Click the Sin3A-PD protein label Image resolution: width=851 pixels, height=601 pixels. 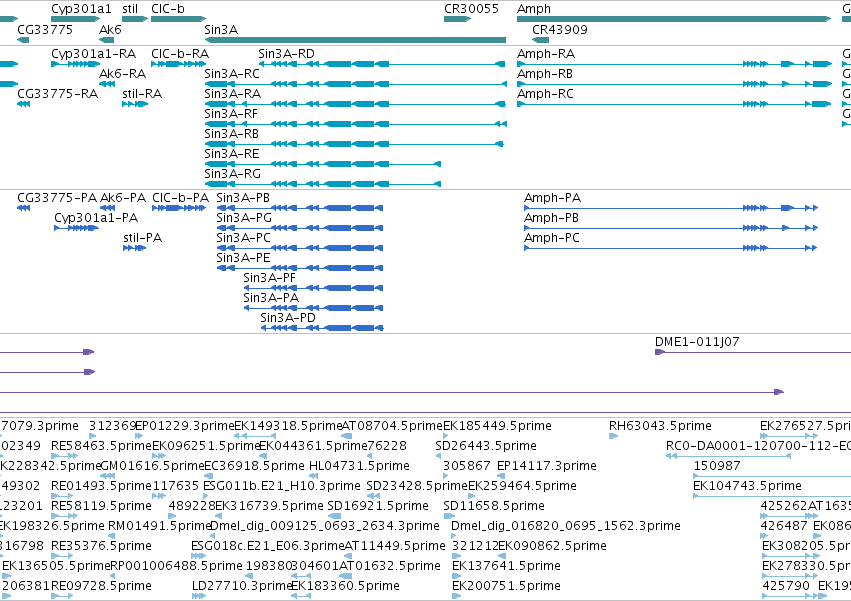tap(288, 318)
